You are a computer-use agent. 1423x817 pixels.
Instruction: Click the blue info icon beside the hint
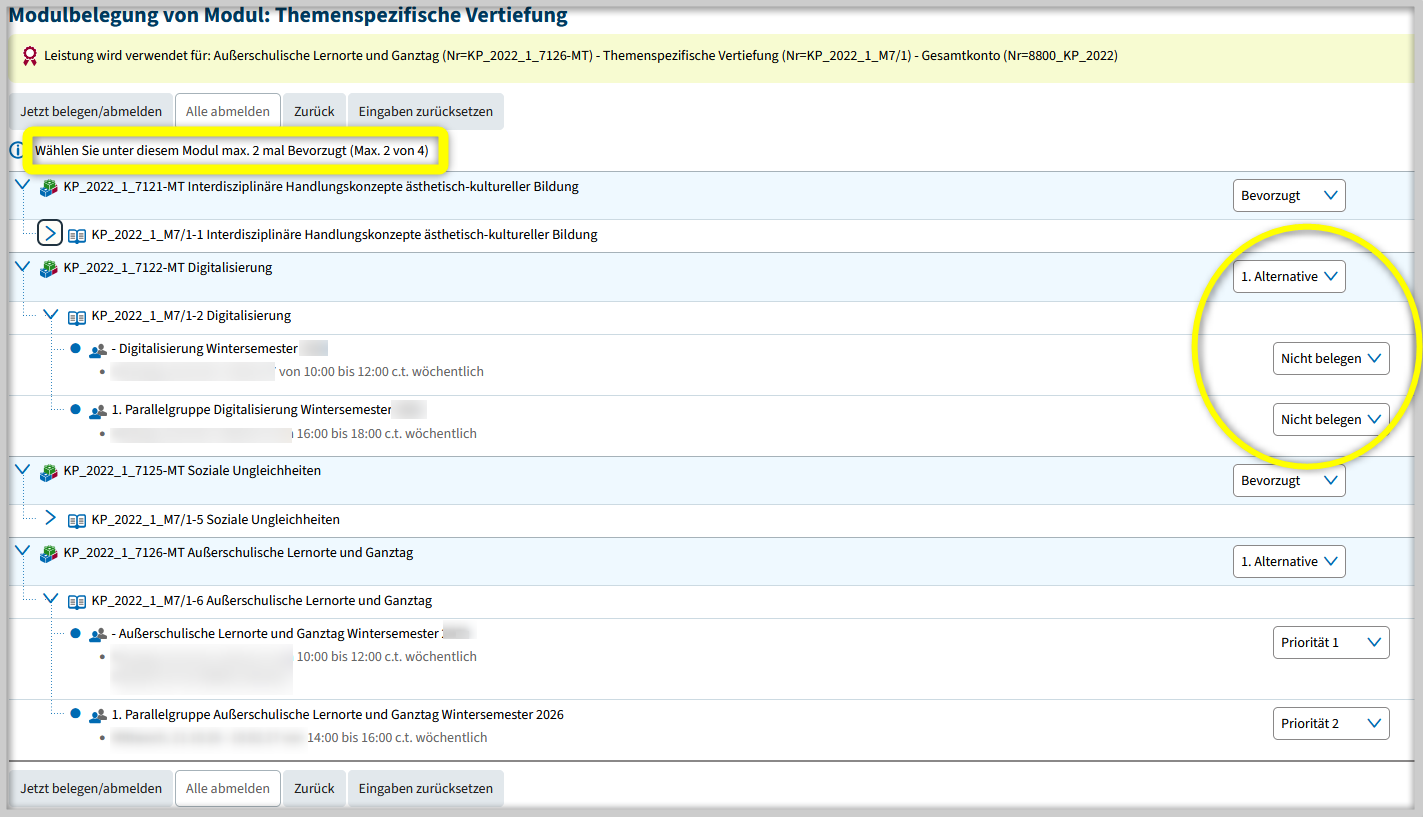point(16,151)
